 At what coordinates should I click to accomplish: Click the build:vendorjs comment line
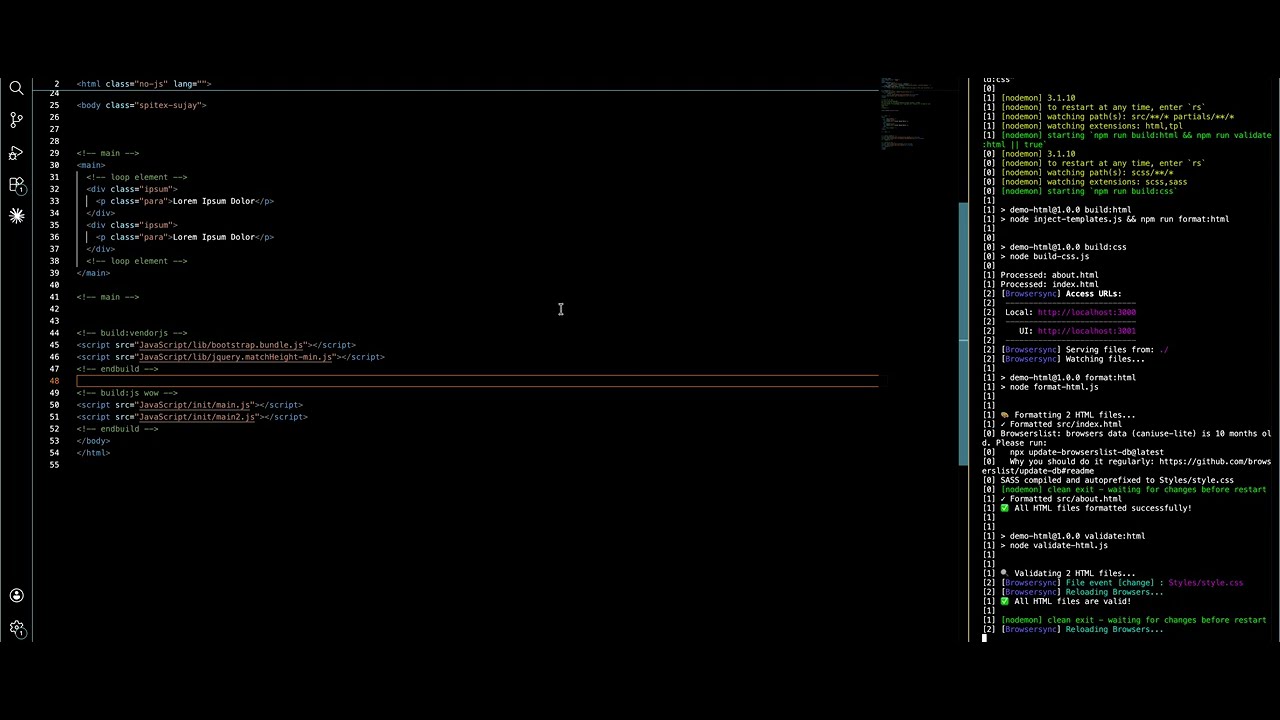click(x=131, y=333)
